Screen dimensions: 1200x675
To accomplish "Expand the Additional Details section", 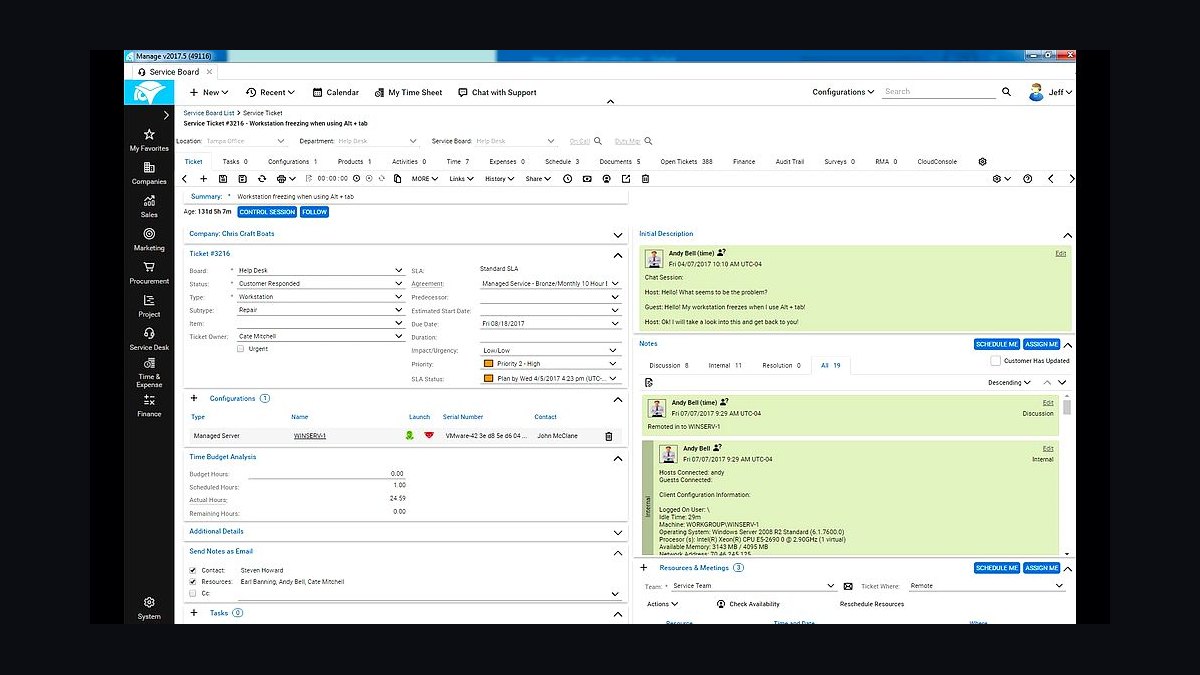I will pyautogui.click(x=617, y=531).
